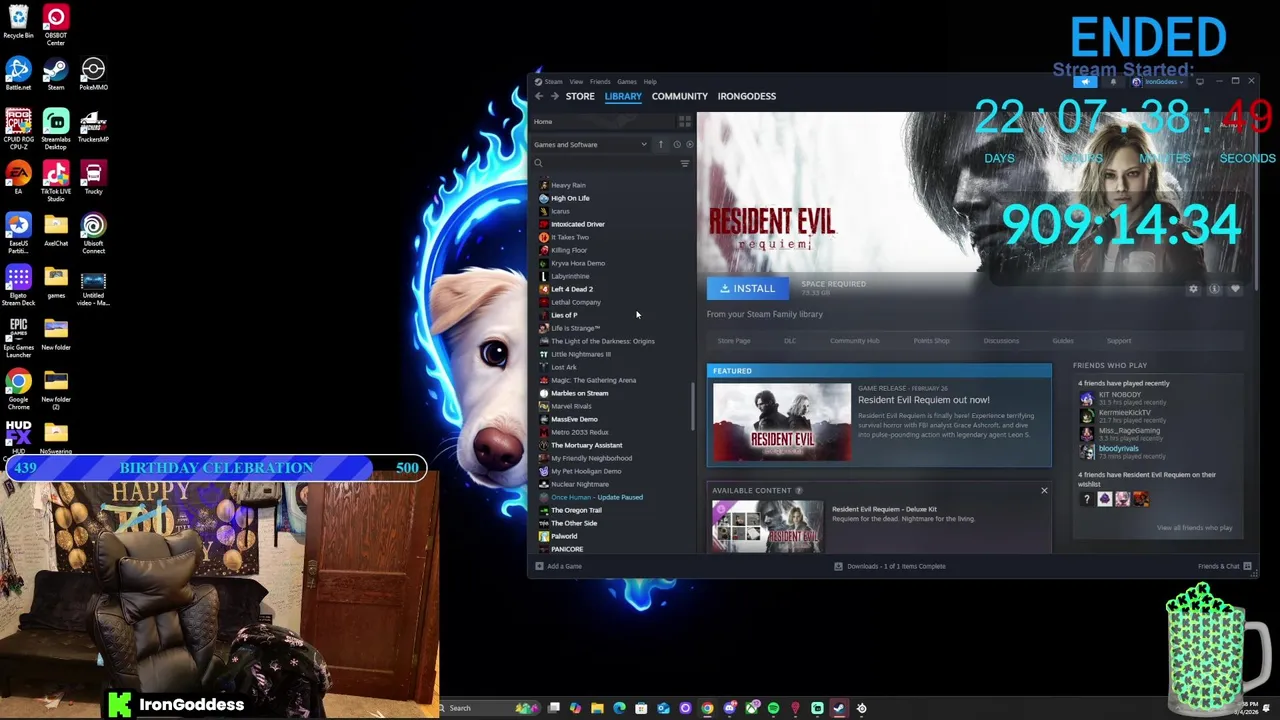Close the Available Content panel
Screen dimensions: 1280x720
click(1044, 490)
